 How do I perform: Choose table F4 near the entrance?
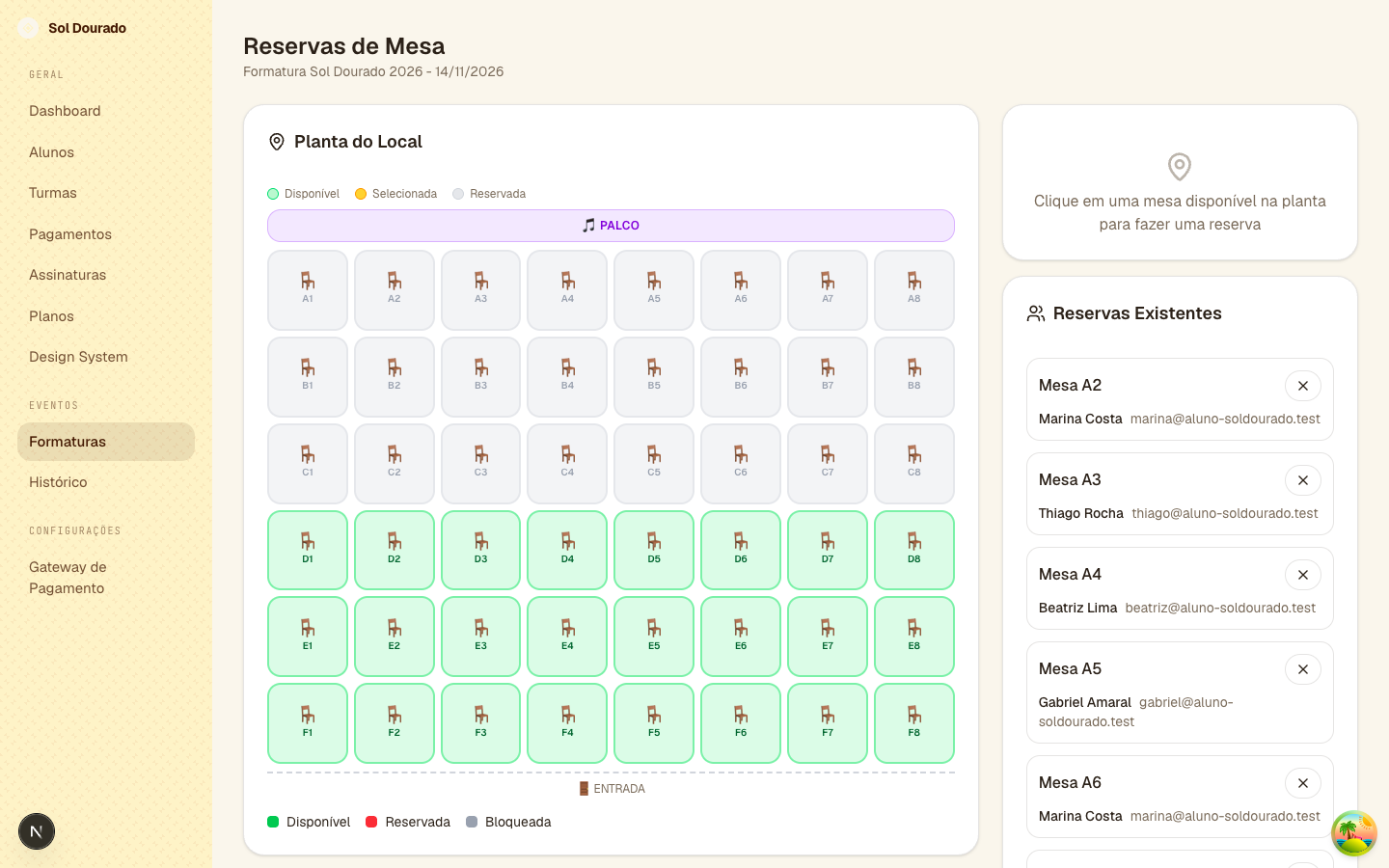(x=567, y=723)
